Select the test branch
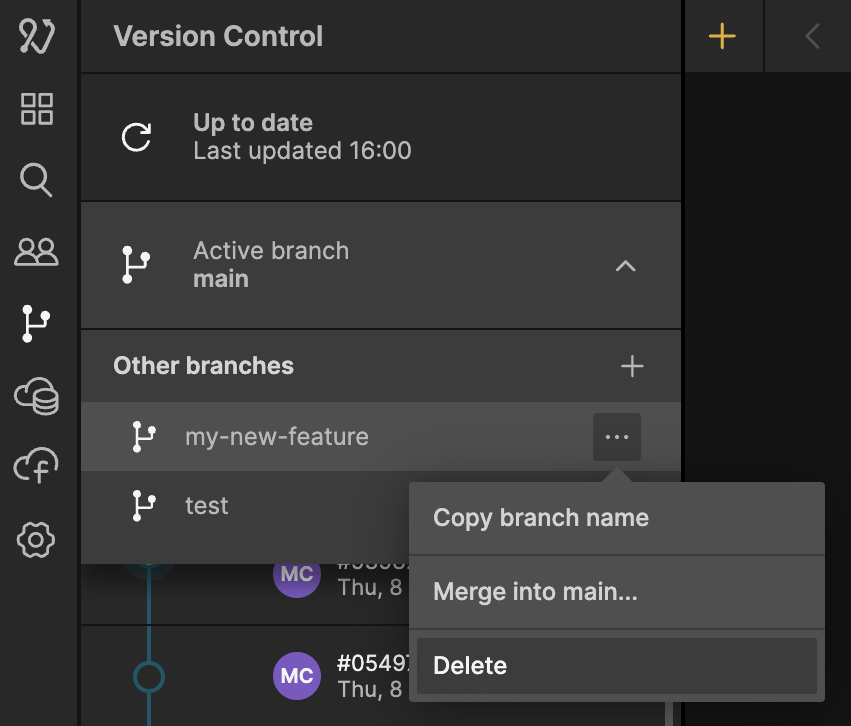The width and height of the screenshot is (851, 726). pos(207,506)
